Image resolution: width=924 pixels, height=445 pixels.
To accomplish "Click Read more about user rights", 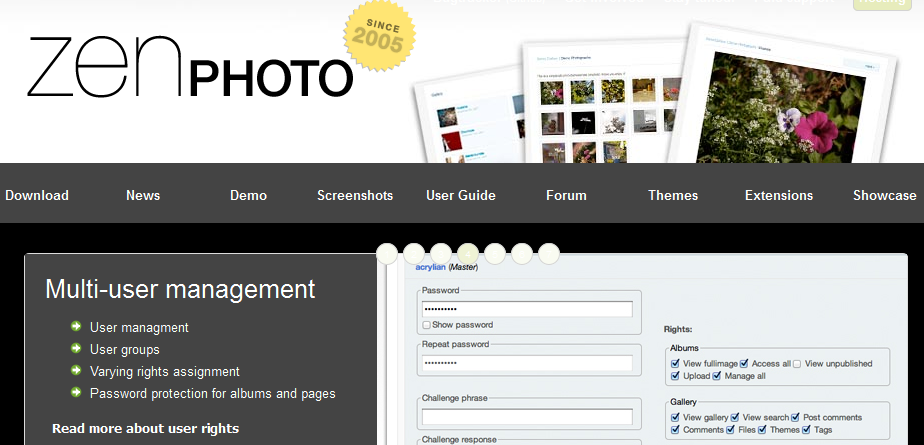I will point(146,428).
